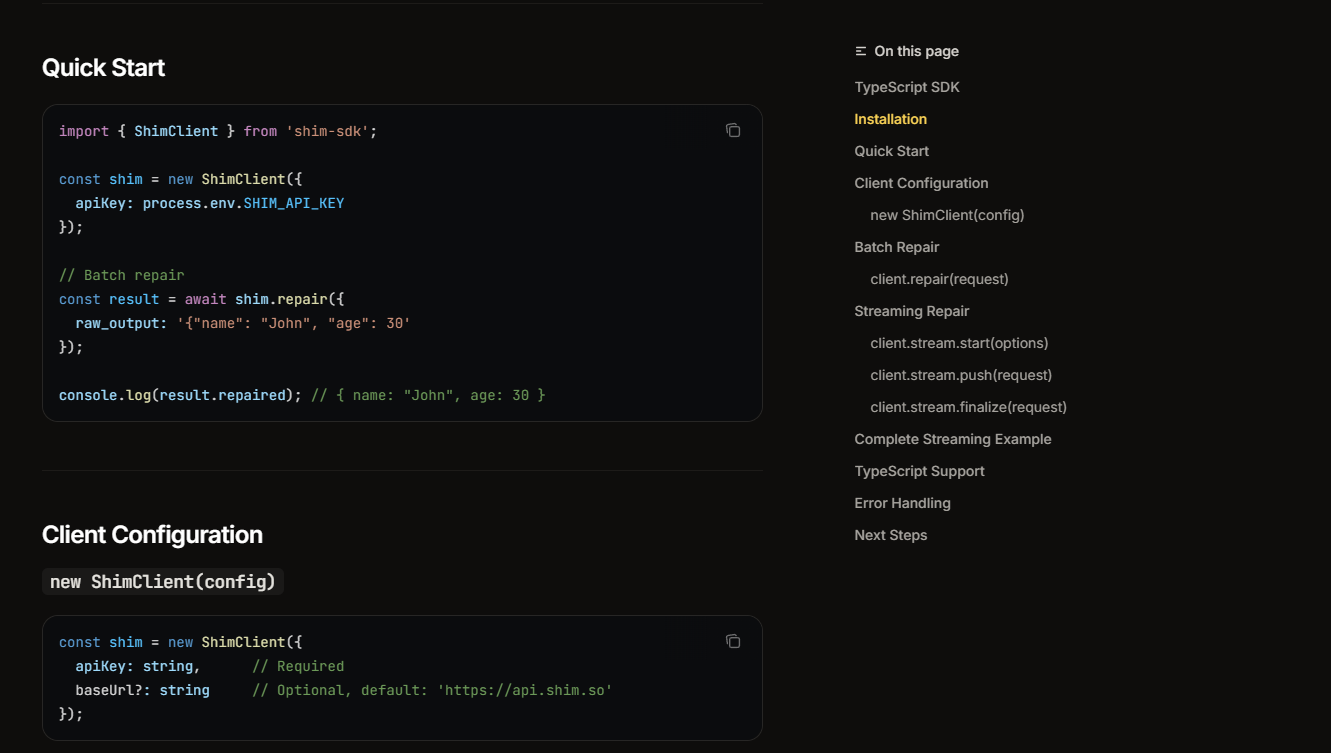Copy the ShimClient config code block
The height and width of the screenshot is (753, 1331).
click(x=733, y=641)
